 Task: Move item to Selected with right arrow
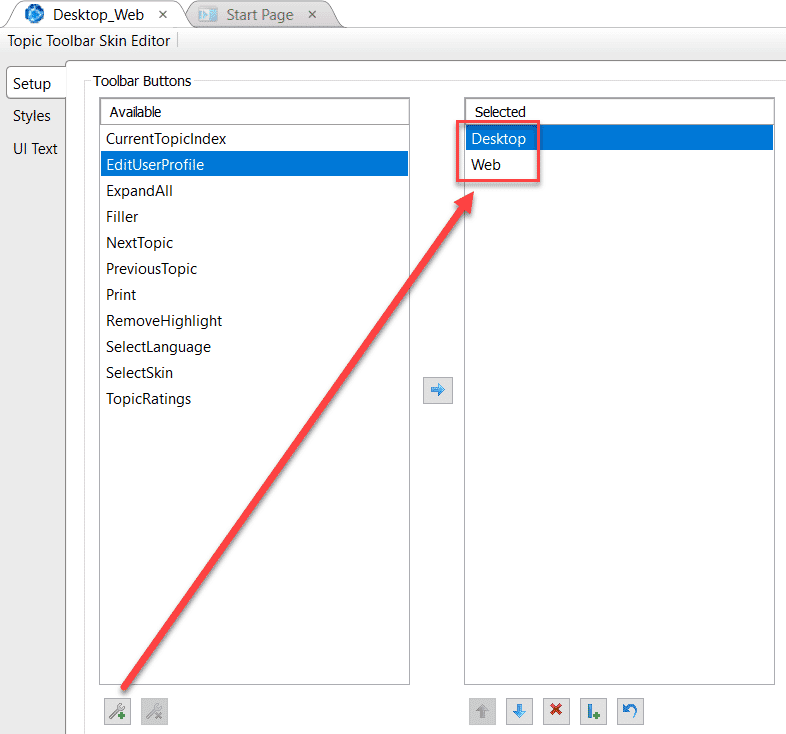438,390
